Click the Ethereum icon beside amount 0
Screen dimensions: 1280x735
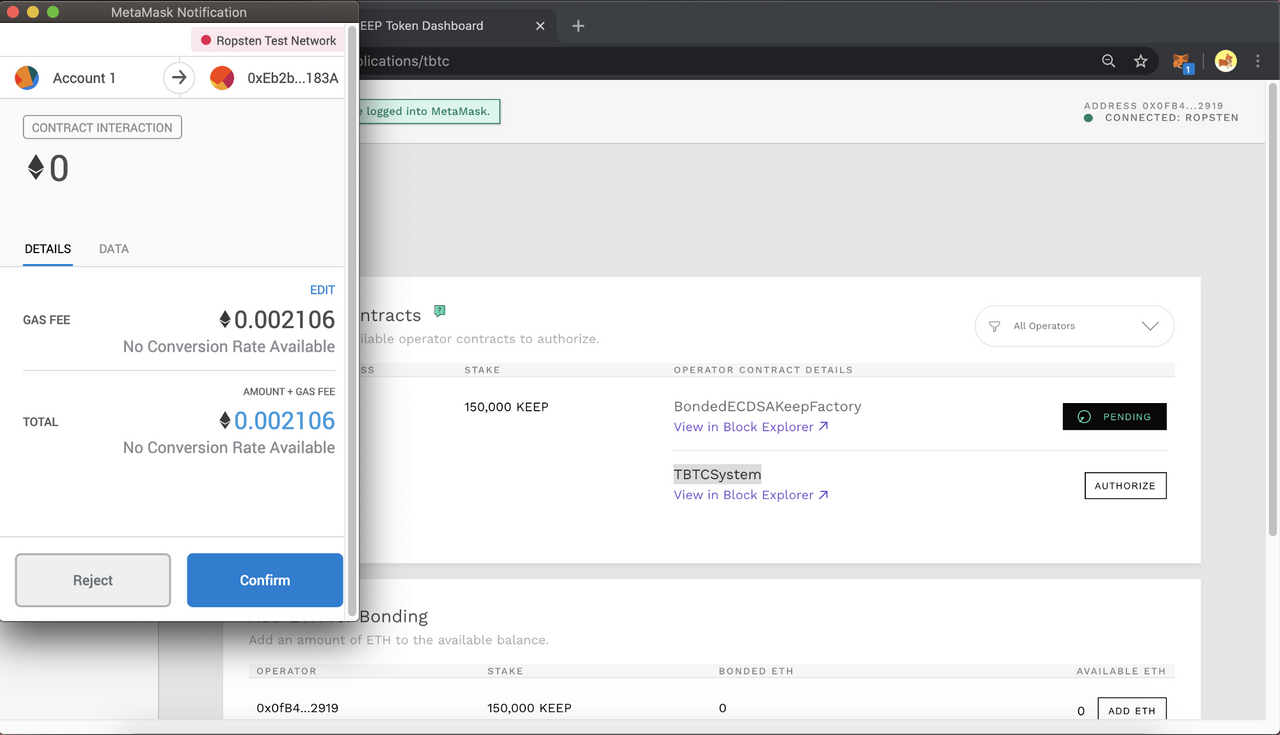[x=36, y=168]
